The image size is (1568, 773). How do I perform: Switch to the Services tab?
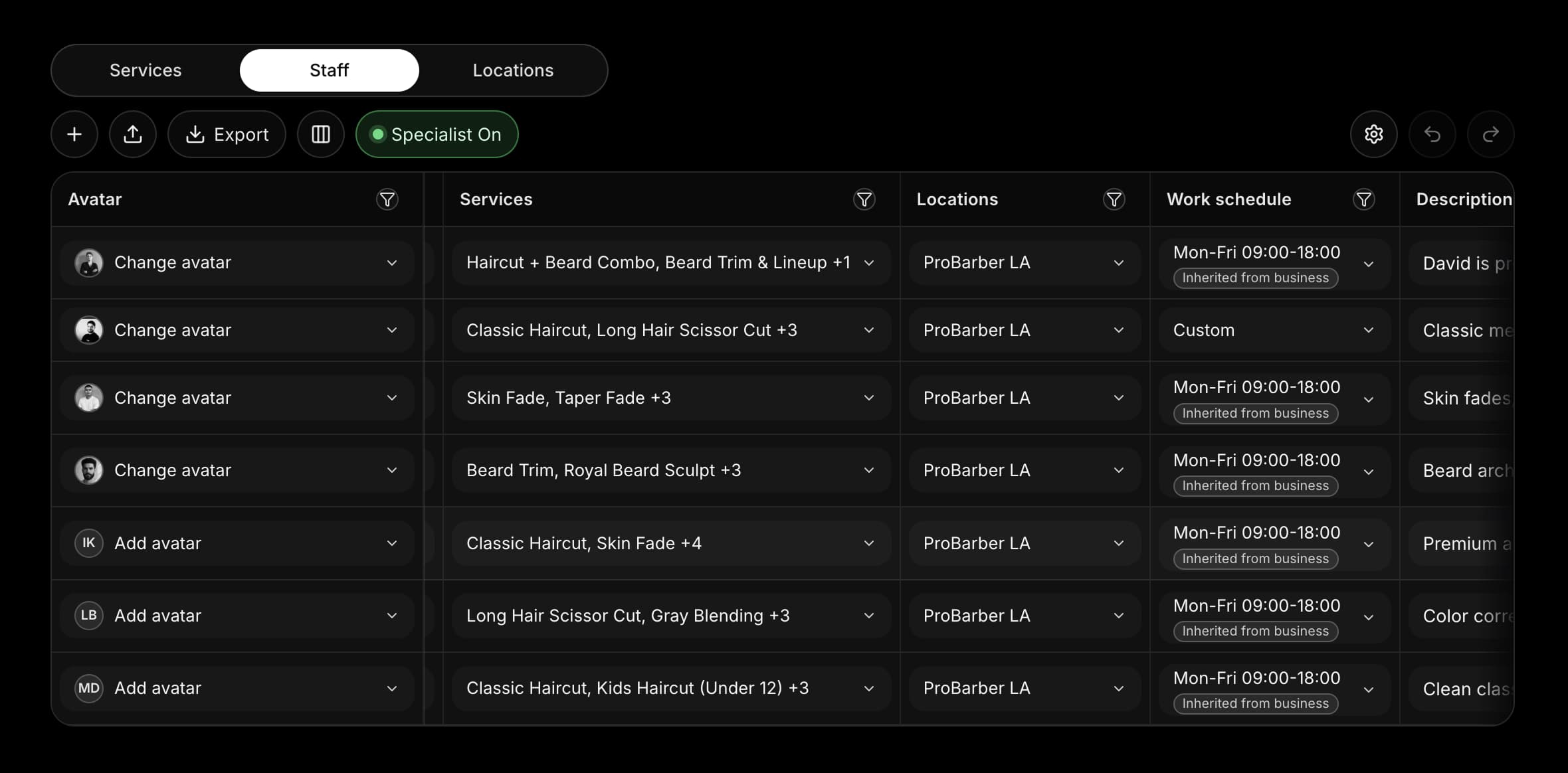coord(145,70)
